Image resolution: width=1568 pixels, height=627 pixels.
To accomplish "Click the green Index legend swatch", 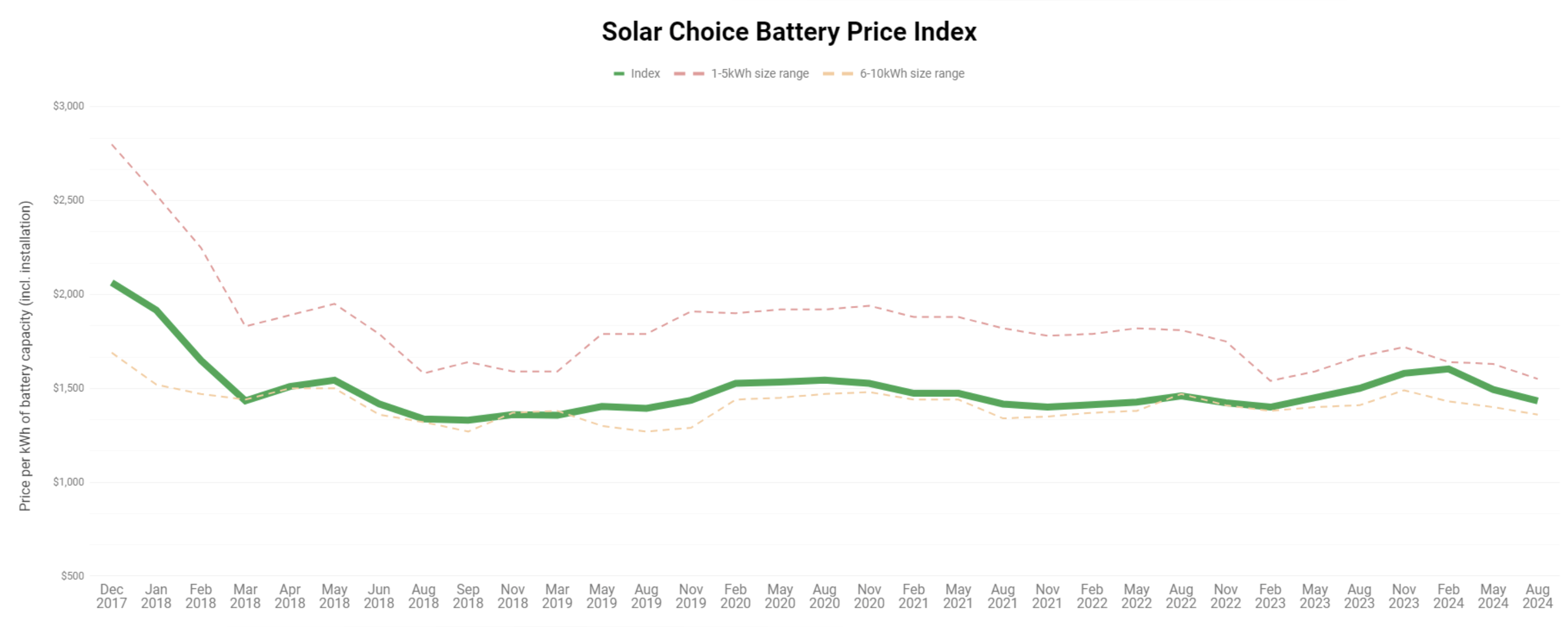I will point(619,74).
